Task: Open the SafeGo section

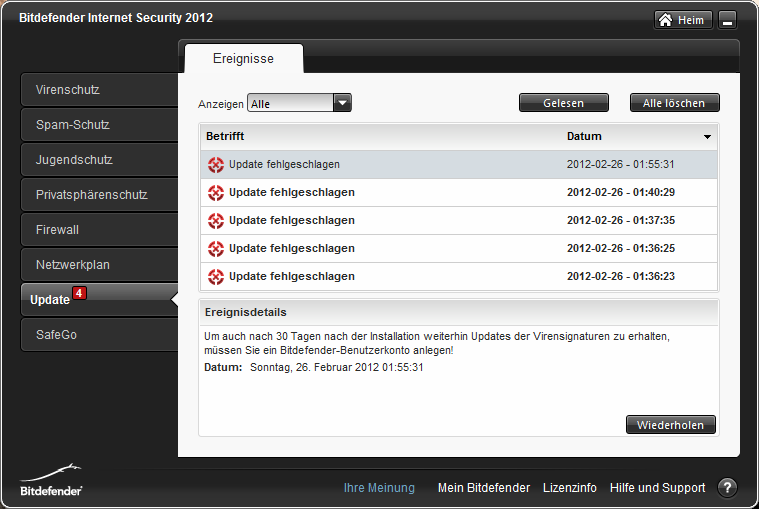Action: 99,334
